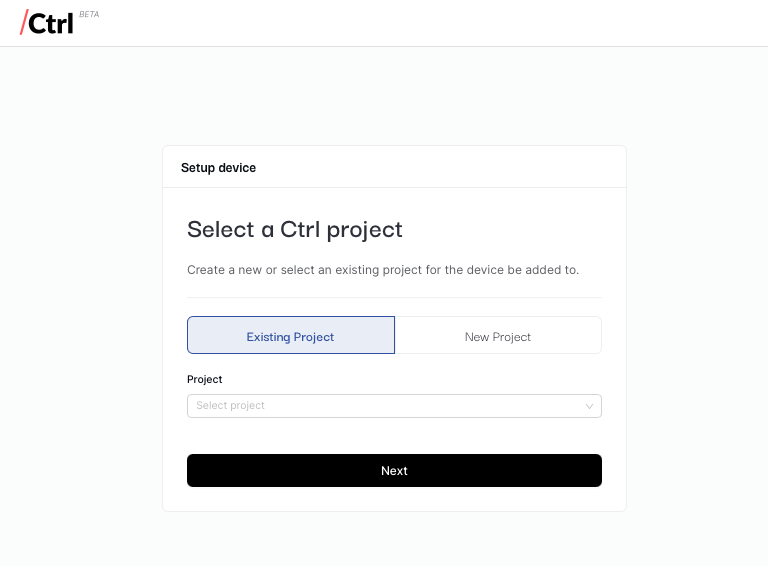The image size is (768, 566).
Task: Switch to the New Project tab
Action: tap(498, 336)
